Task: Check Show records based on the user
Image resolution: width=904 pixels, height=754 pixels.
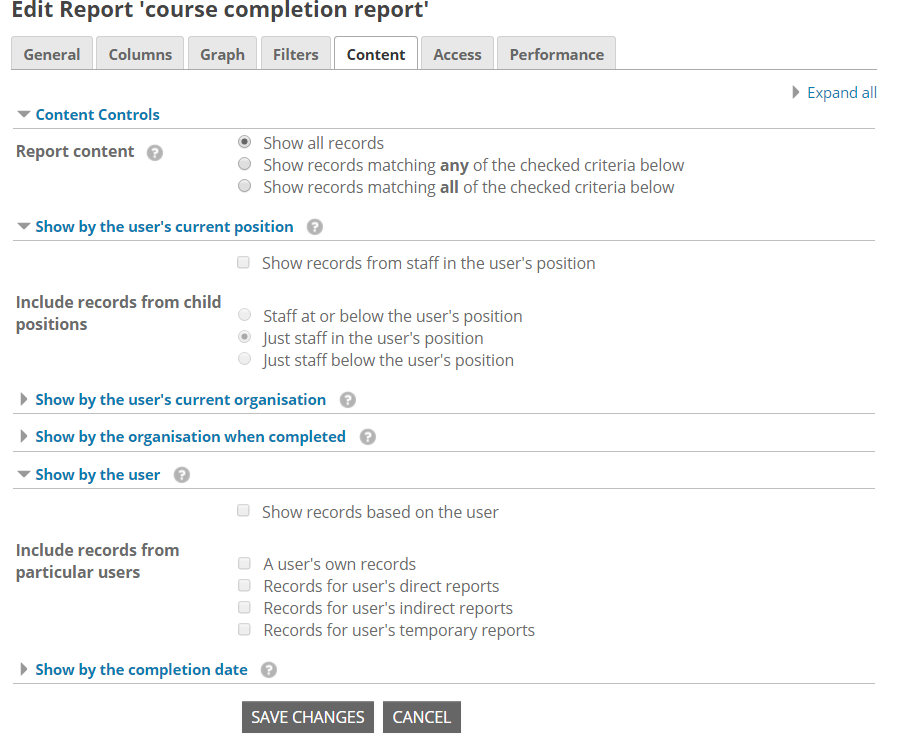Action: pos(243,511)
